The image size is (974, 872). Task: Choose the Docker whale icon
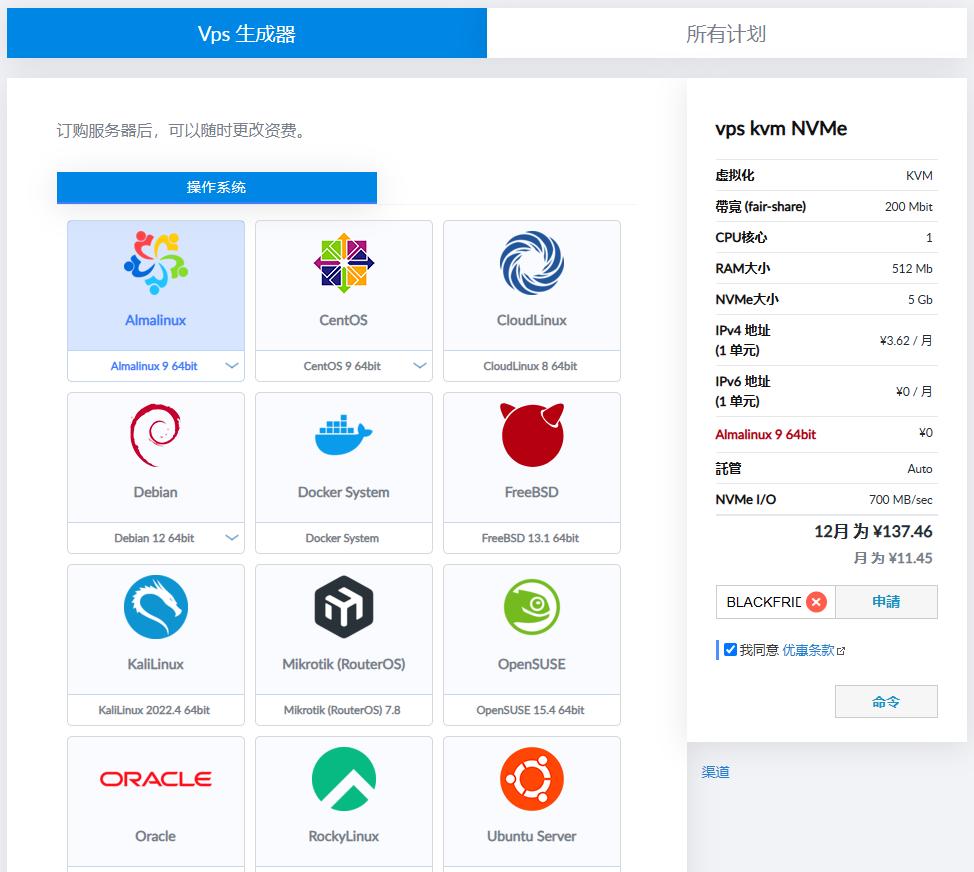click(343, 435)
